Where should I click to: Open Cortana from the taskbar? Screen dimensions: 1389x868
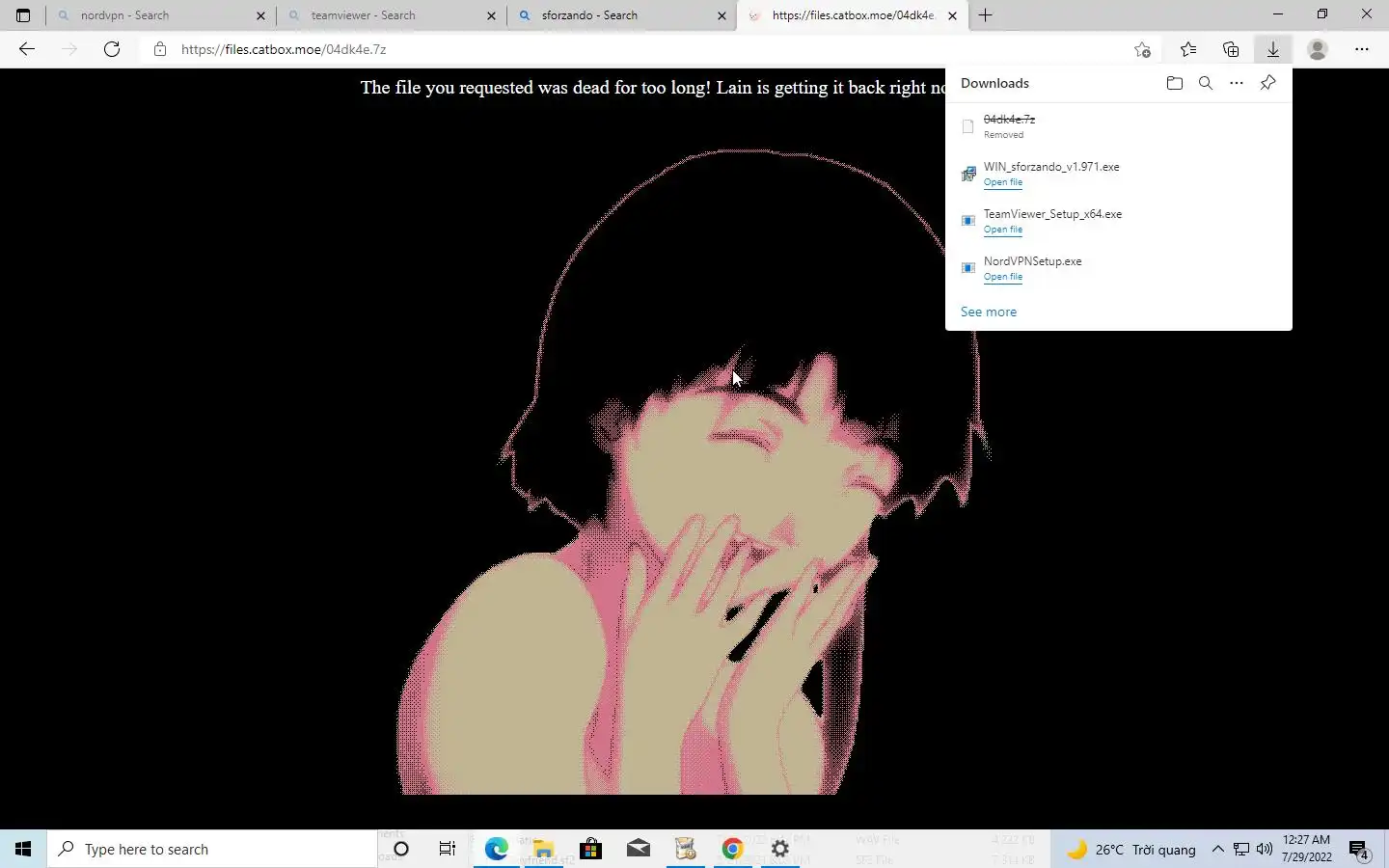pos(401,849)
